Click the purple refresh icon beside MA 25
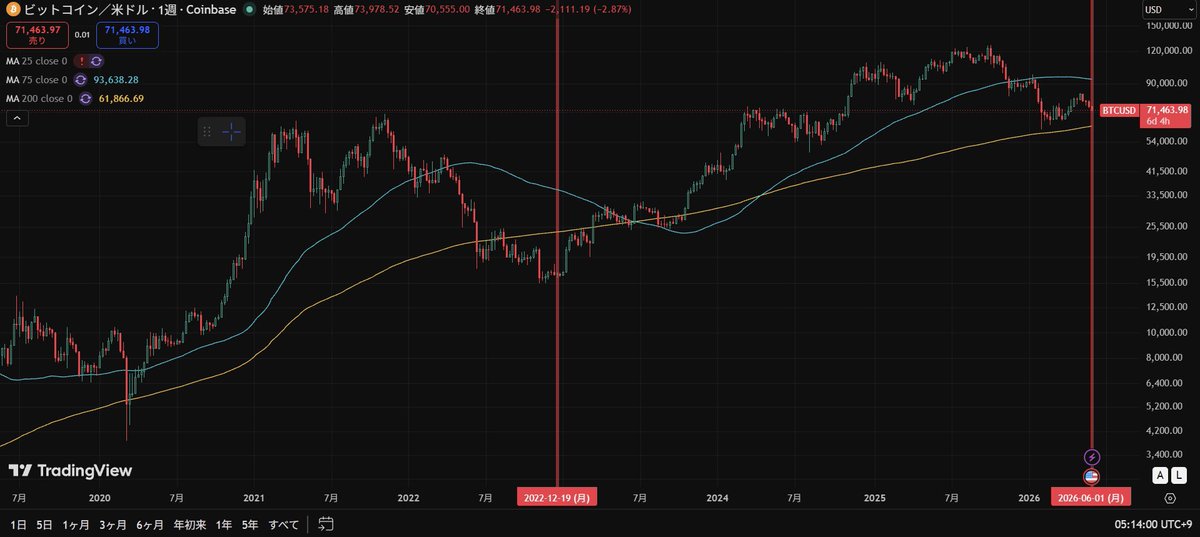Screen dimensions: 1200x537 (97, 61)
